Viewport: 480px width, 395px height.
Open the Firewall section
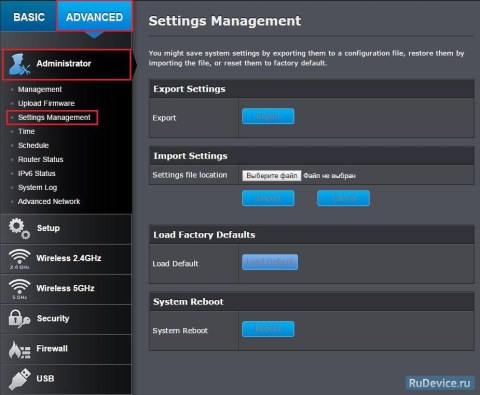[66, 349]
